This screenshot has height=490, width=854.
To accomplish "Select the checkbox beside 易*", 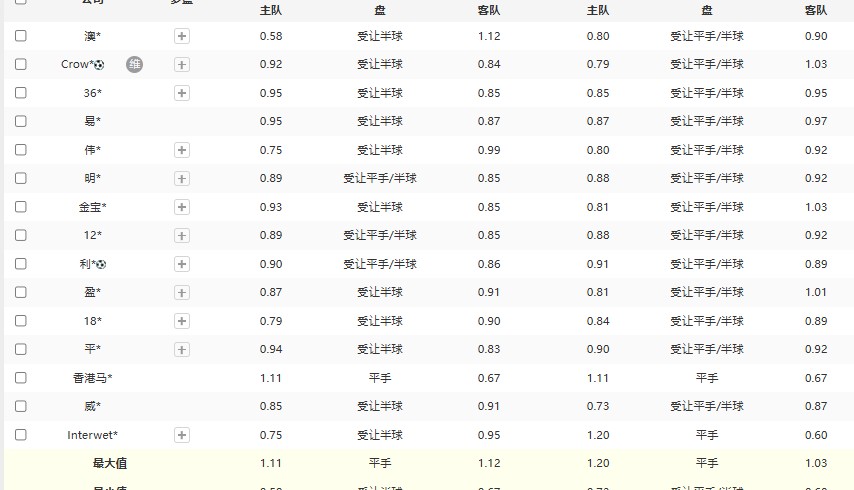I will (x=21, y=121).
